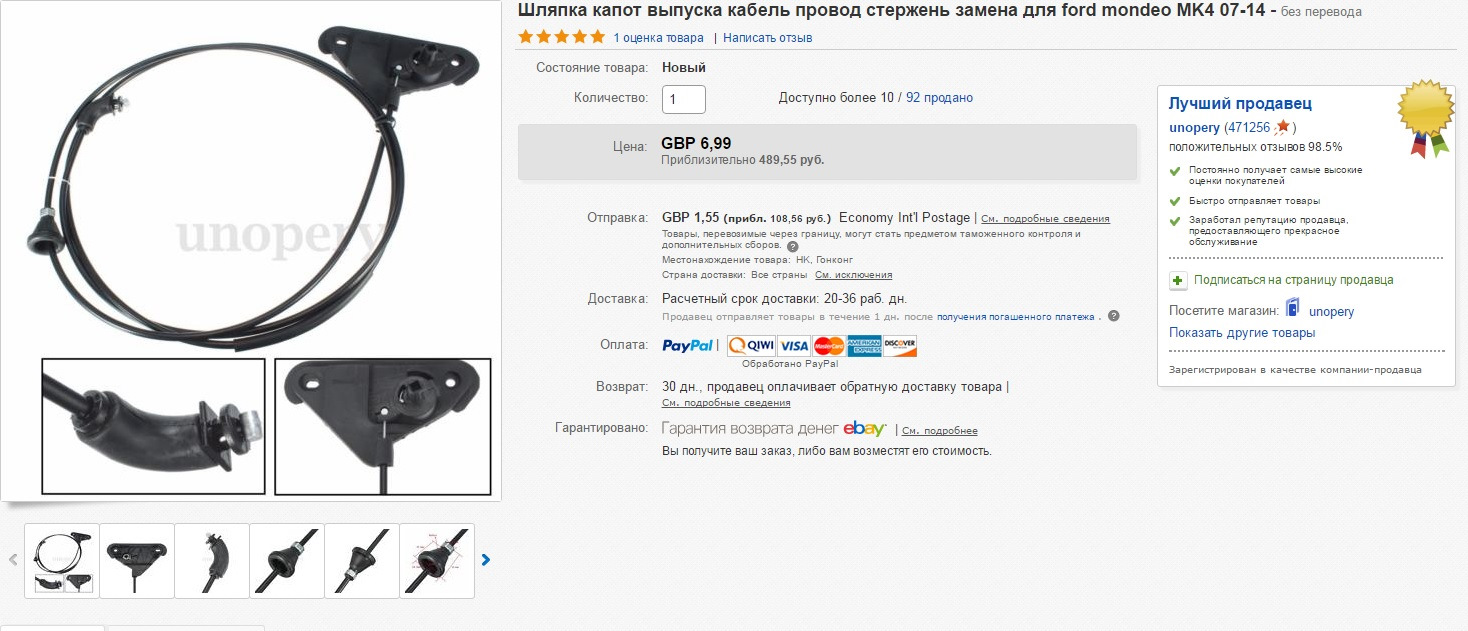Click the VISA card icon
1468x631 pixels.
(x=794, y=346)
